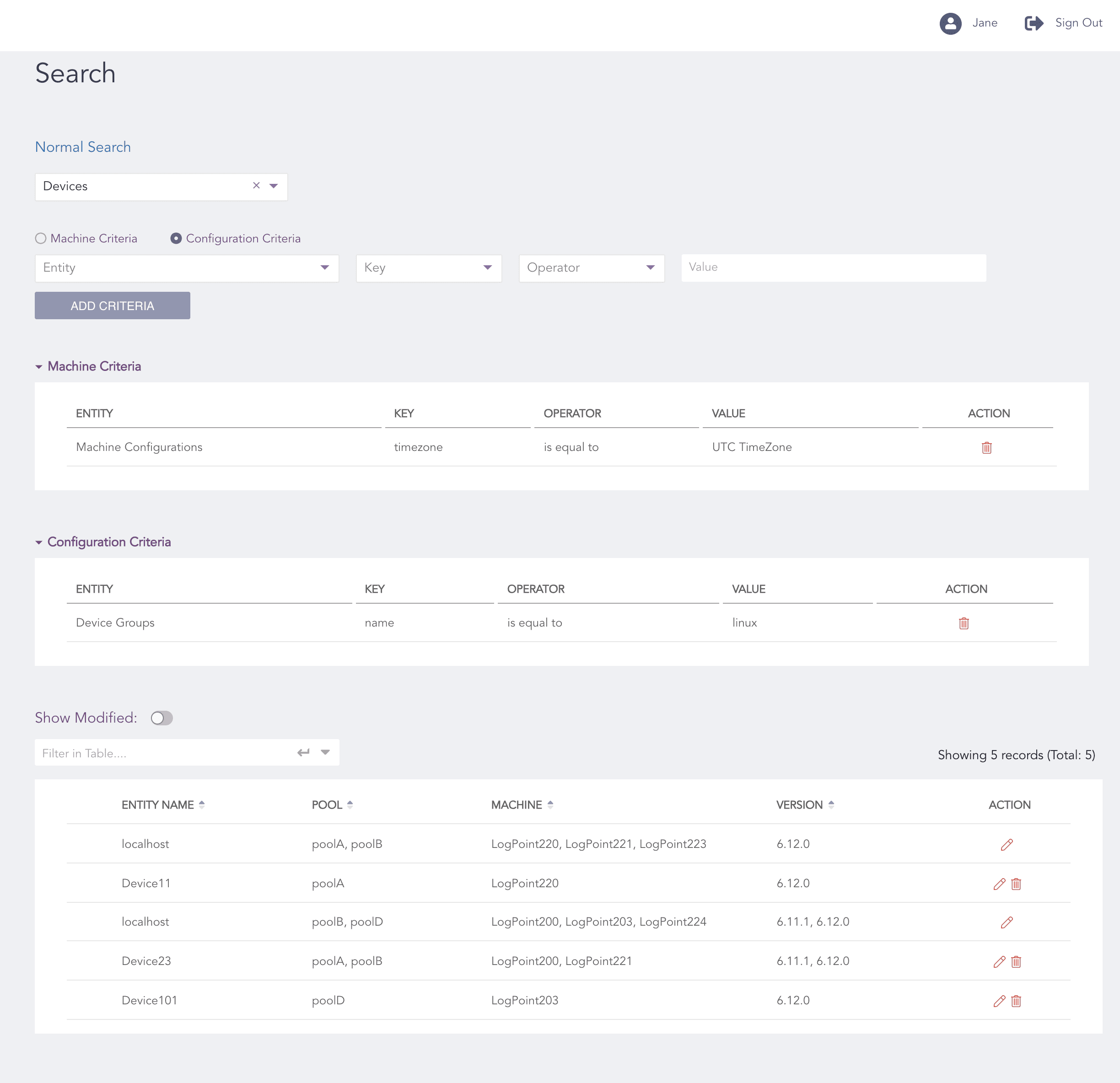The height and width of the screenshot is (1083, 1120).
Task: Delete the Device11 record
Action: (x=1016, y=884)
